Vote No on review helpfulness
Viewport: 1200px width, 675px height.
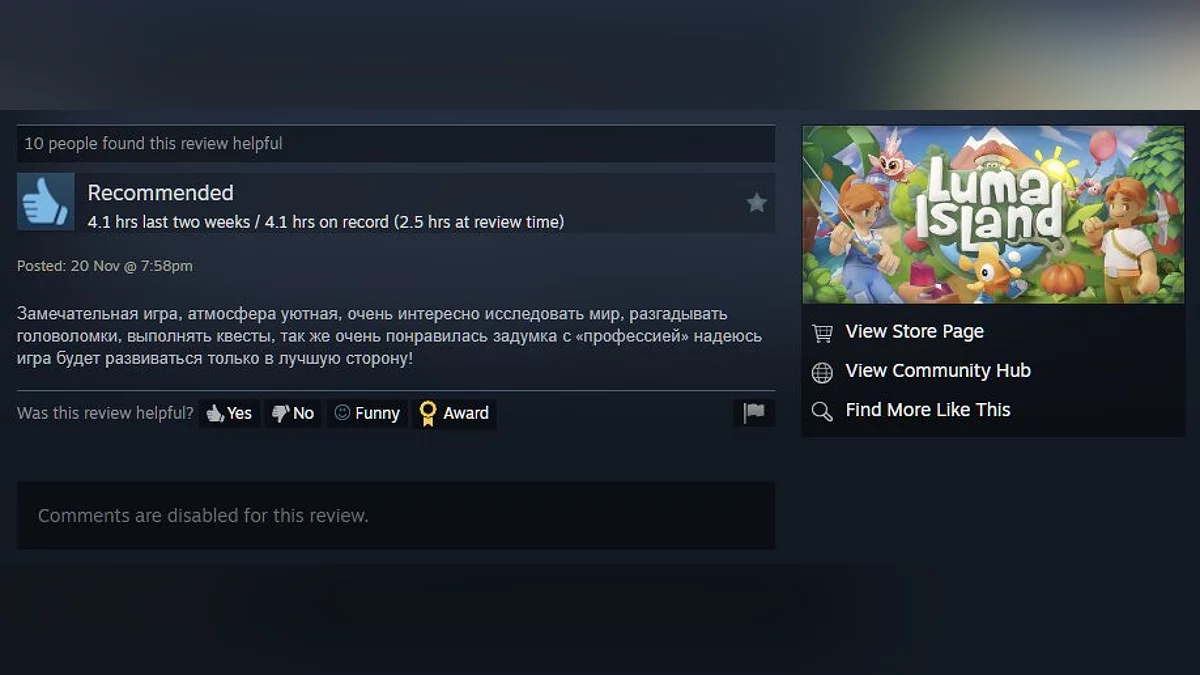293,413
